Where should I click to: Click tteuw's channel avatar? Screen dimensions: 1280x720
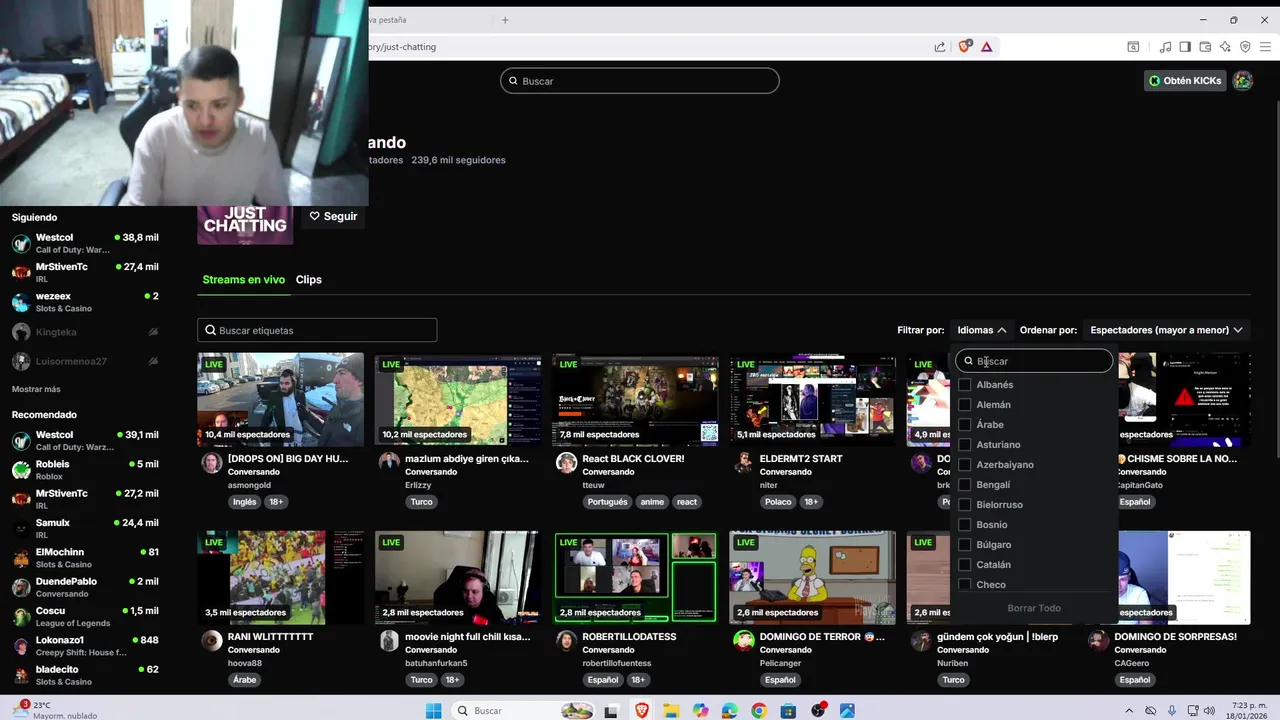566,462
